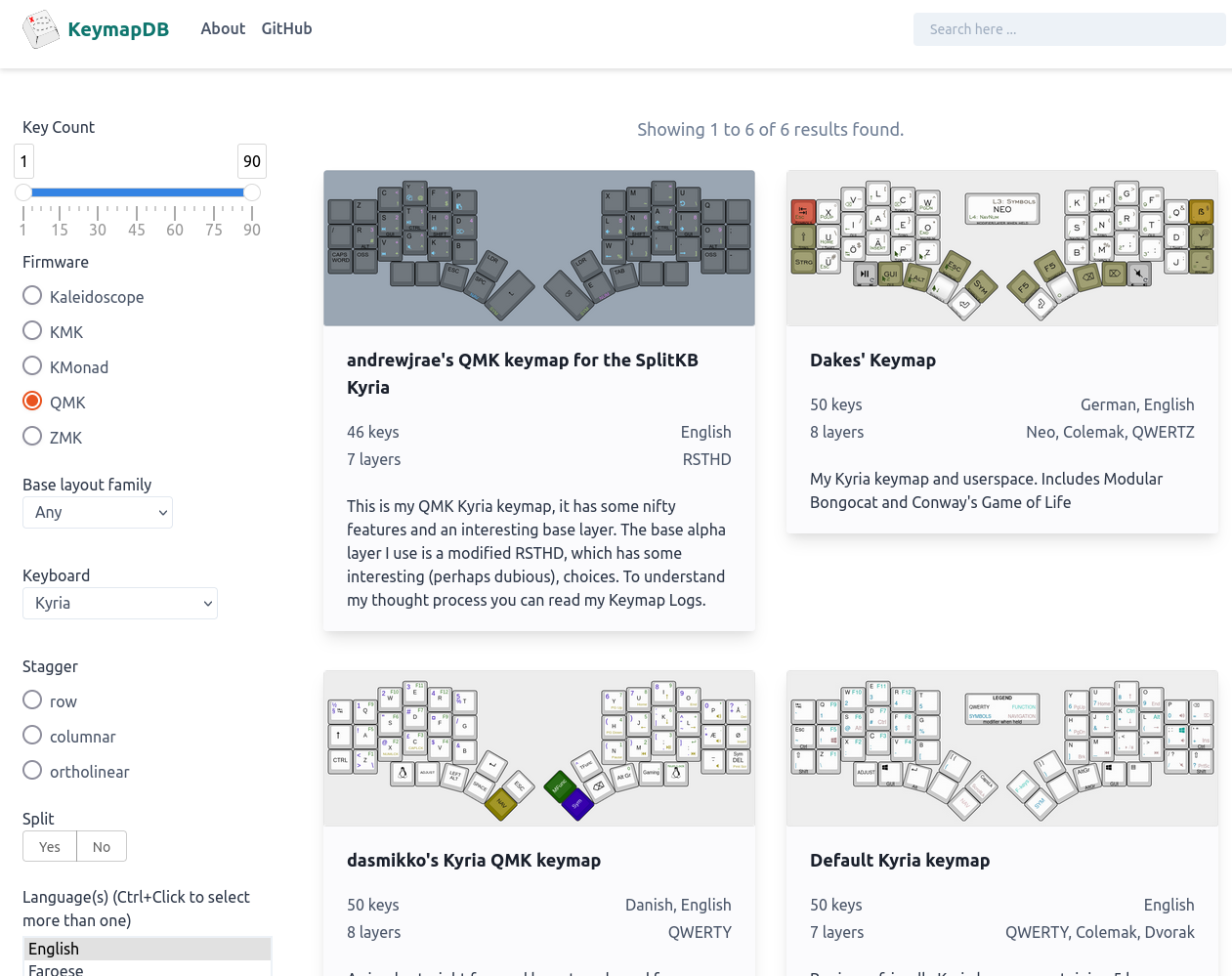Viewport: 1232px width, 976px height.
Task: Open Dakes' Keymap layout image
Action: (x=1001, y=248)
